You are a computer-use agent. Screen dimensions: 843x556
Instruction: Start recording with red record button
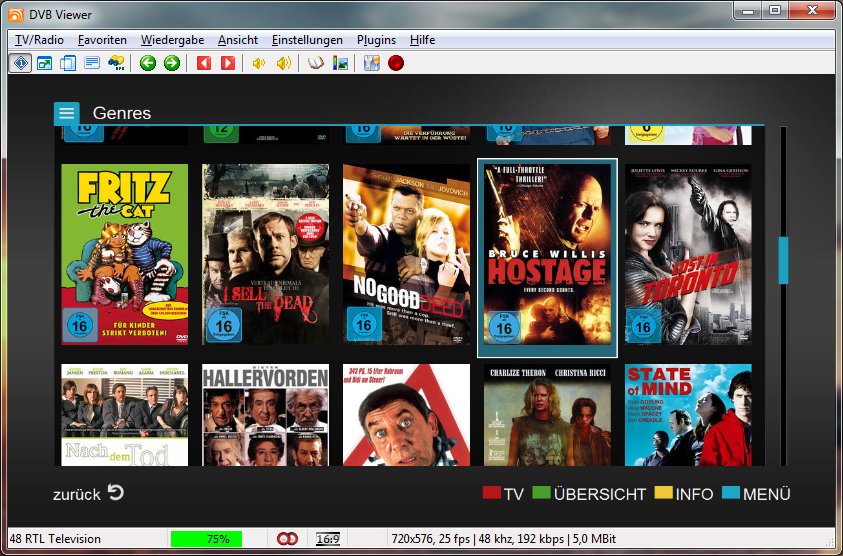396,63
